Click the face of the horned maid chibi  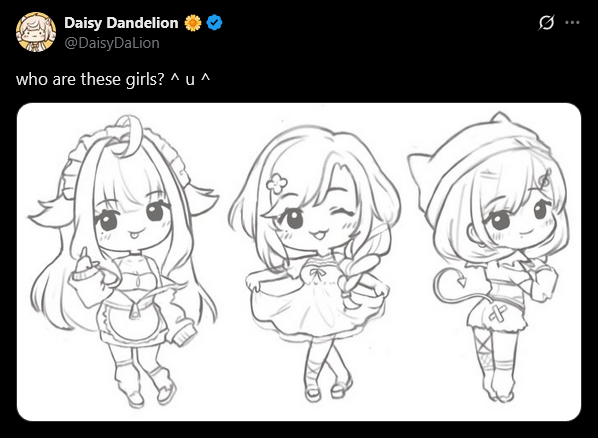coord(130,223)
